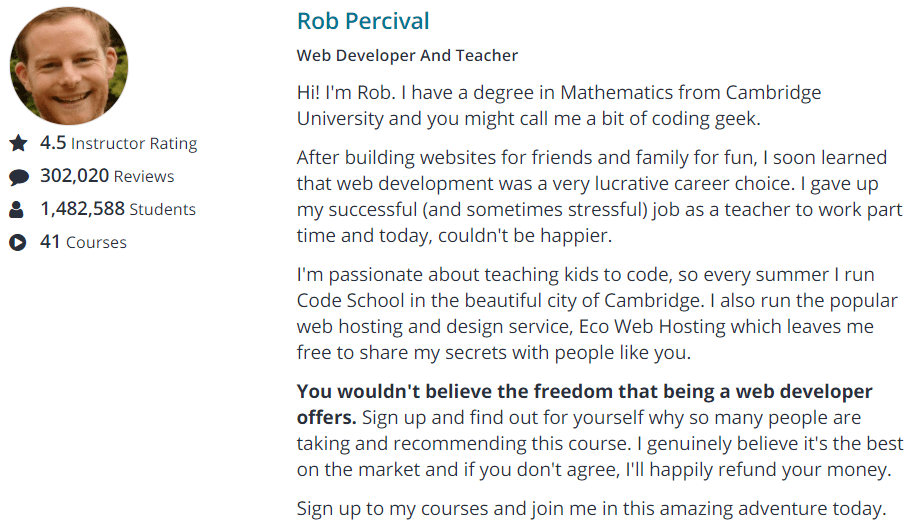This screenshot has width=908, height=524.
Task: Click the speech bubble Reviews icon
Action: [x=18, y=177]
